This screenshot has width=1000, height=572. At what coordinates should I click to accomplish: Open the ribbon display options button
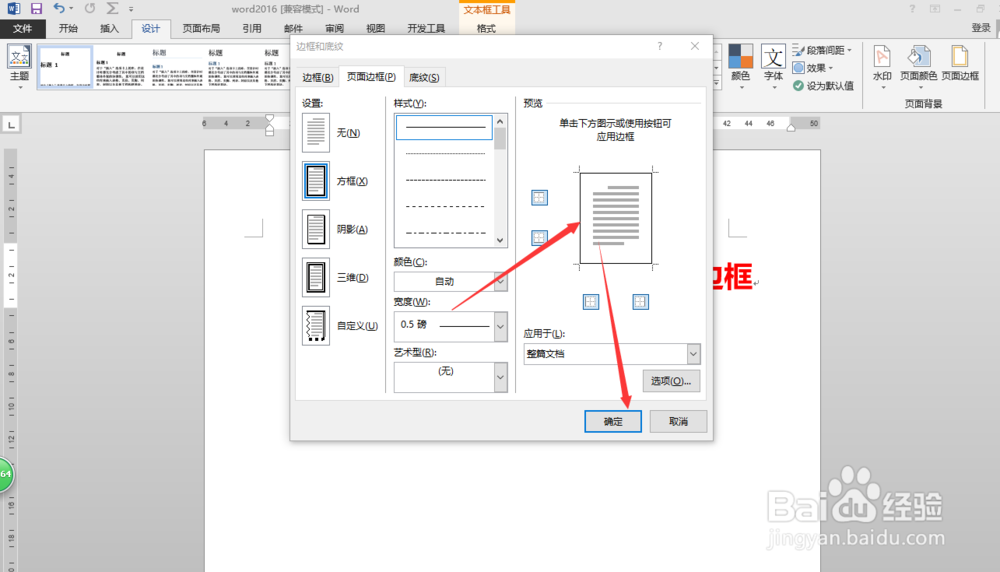(x=934, y=8)
